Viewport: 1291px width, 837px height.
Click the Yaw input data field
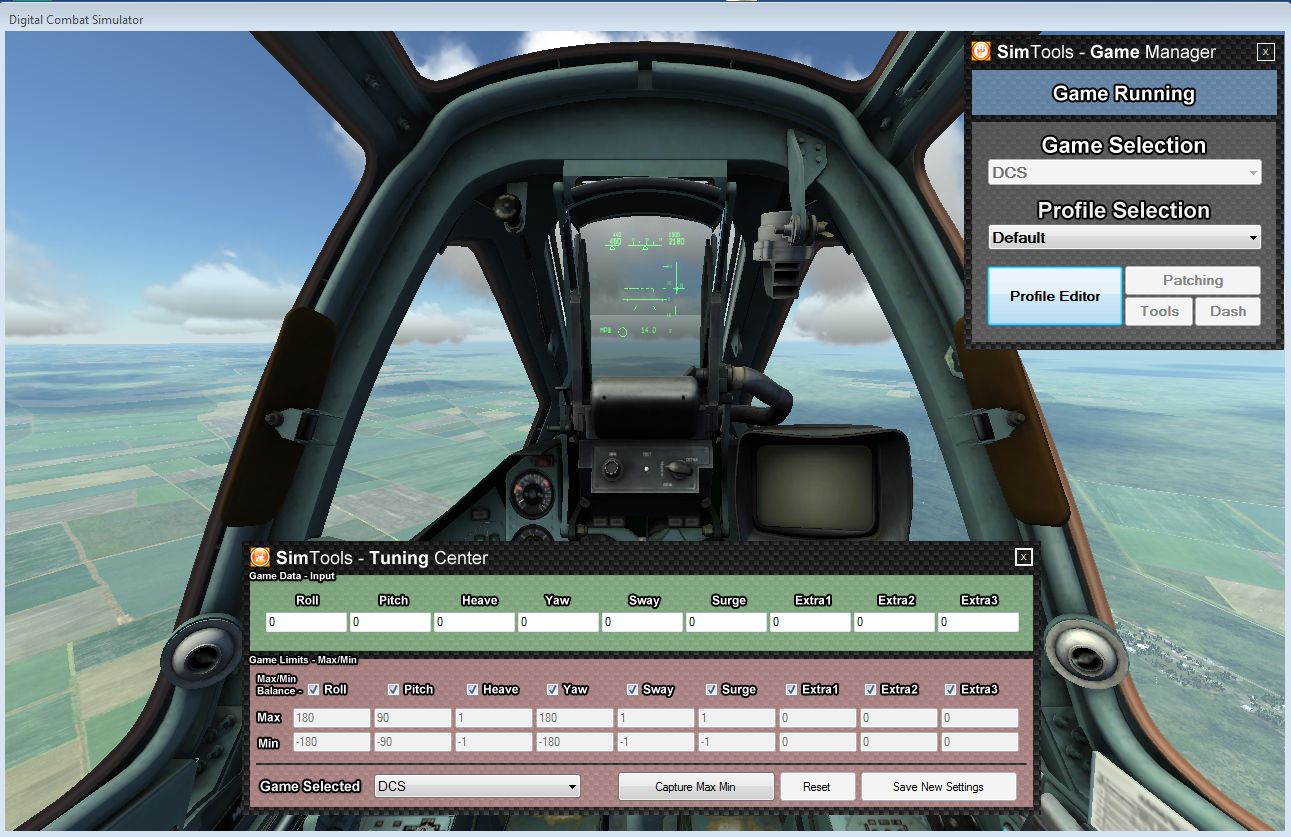(x=558, y=622)
